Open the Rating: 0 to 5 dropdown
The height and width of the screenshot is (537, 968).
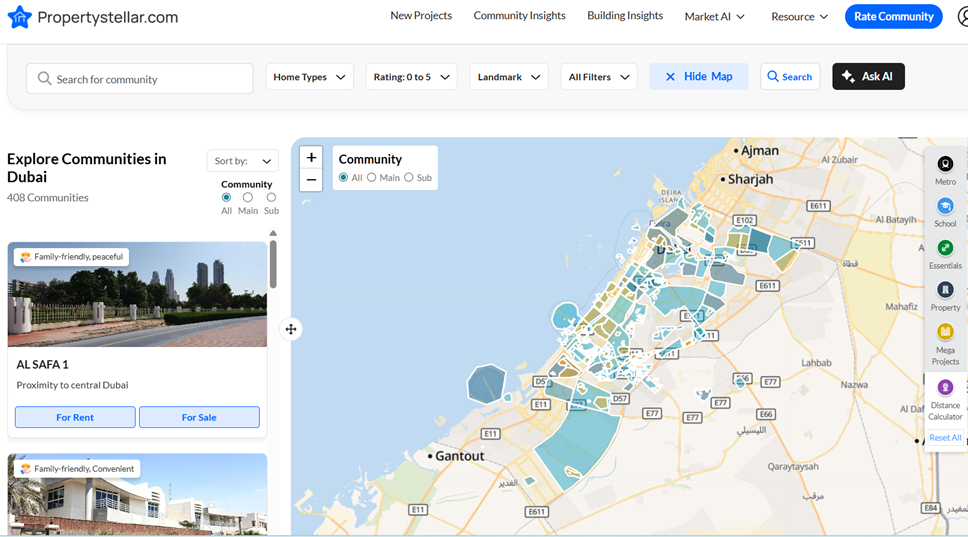pos(411,77)
